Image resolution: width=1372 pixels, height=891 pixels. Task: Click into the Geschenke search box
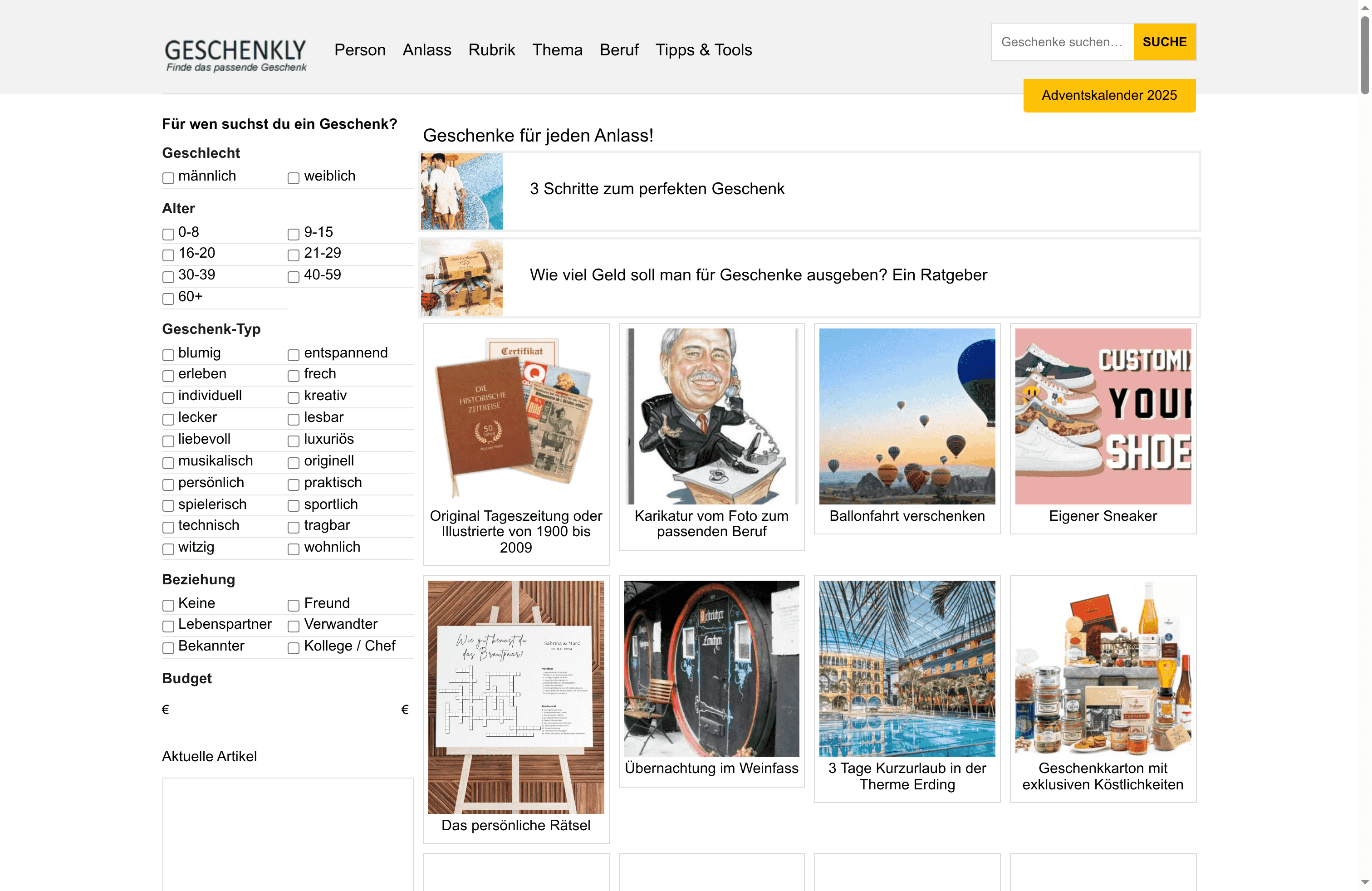(1062, 41)
